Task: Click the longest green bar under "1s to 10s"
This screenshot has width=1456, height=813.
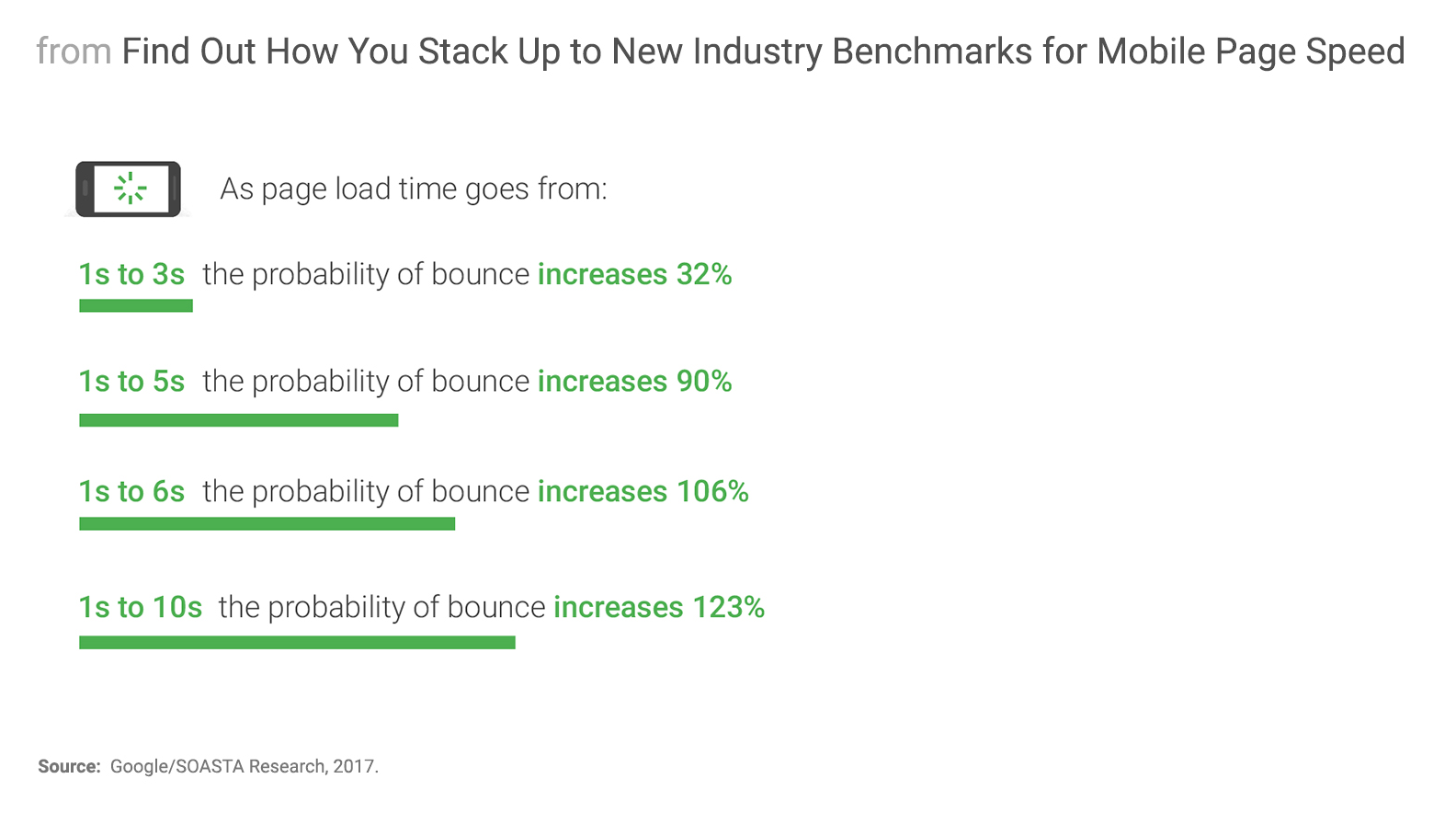Action: (x=297, y=642)
